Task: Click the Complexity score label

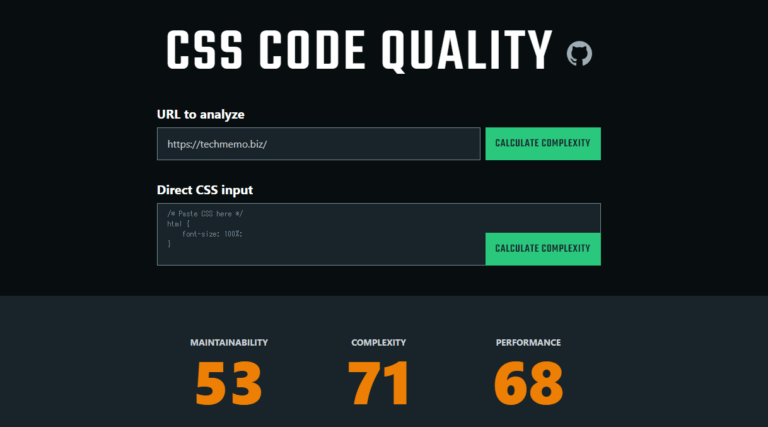Action: pyautogui.click(x=378, y=343)
